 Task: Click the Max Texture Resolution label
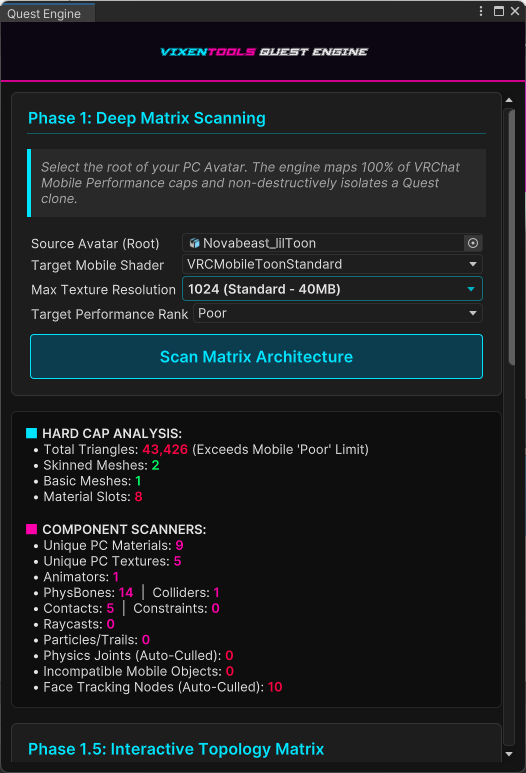[x=104, y=290]
